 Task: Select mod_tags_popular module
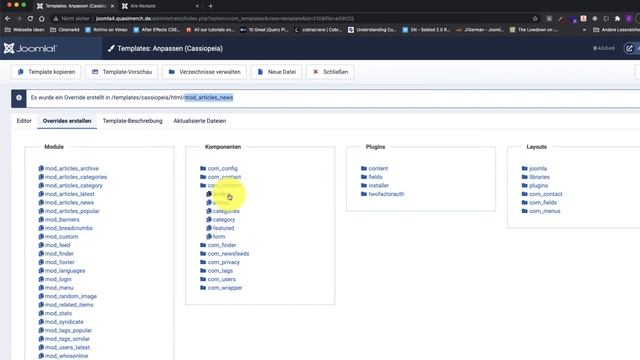click(x=65, y=331)
